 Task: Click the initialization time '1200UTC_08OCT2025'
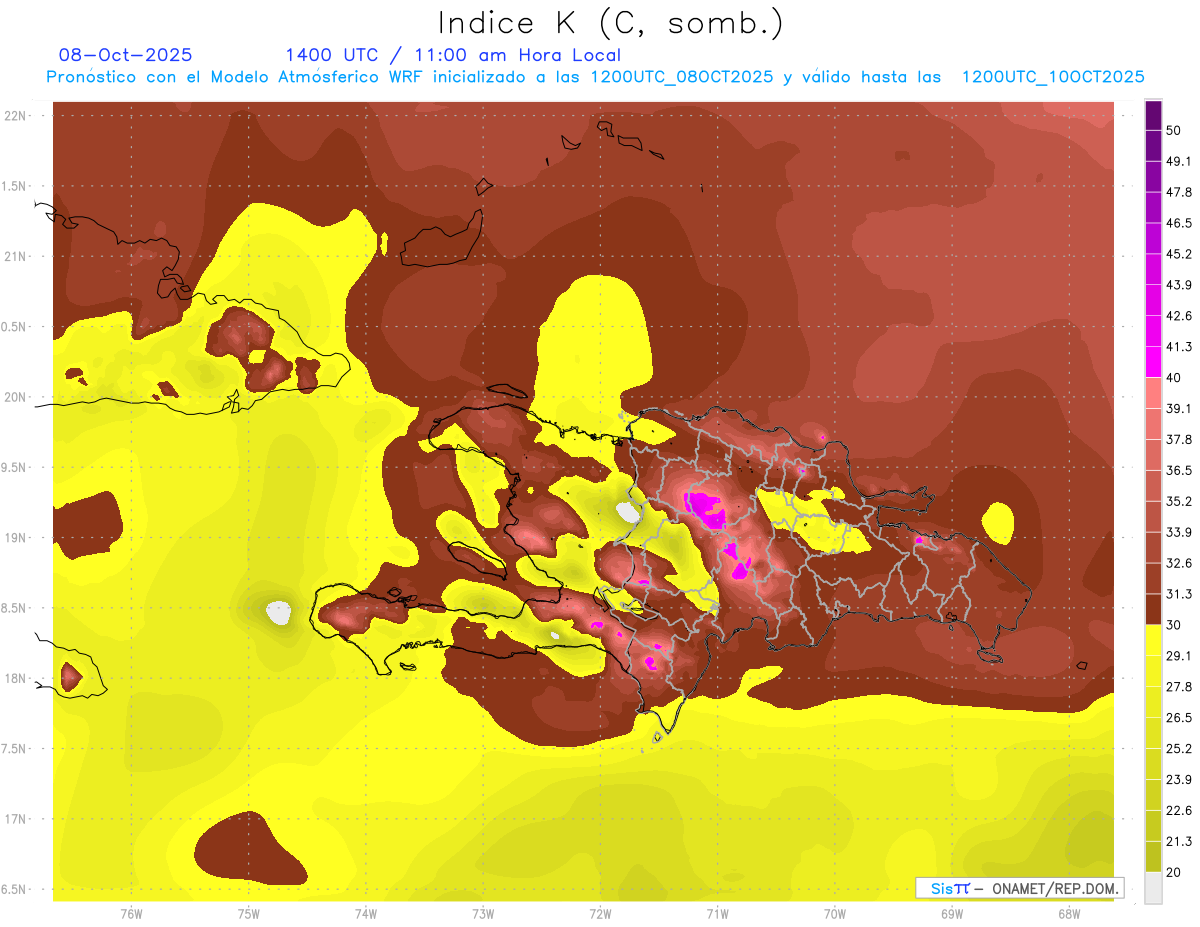point(681,77)
